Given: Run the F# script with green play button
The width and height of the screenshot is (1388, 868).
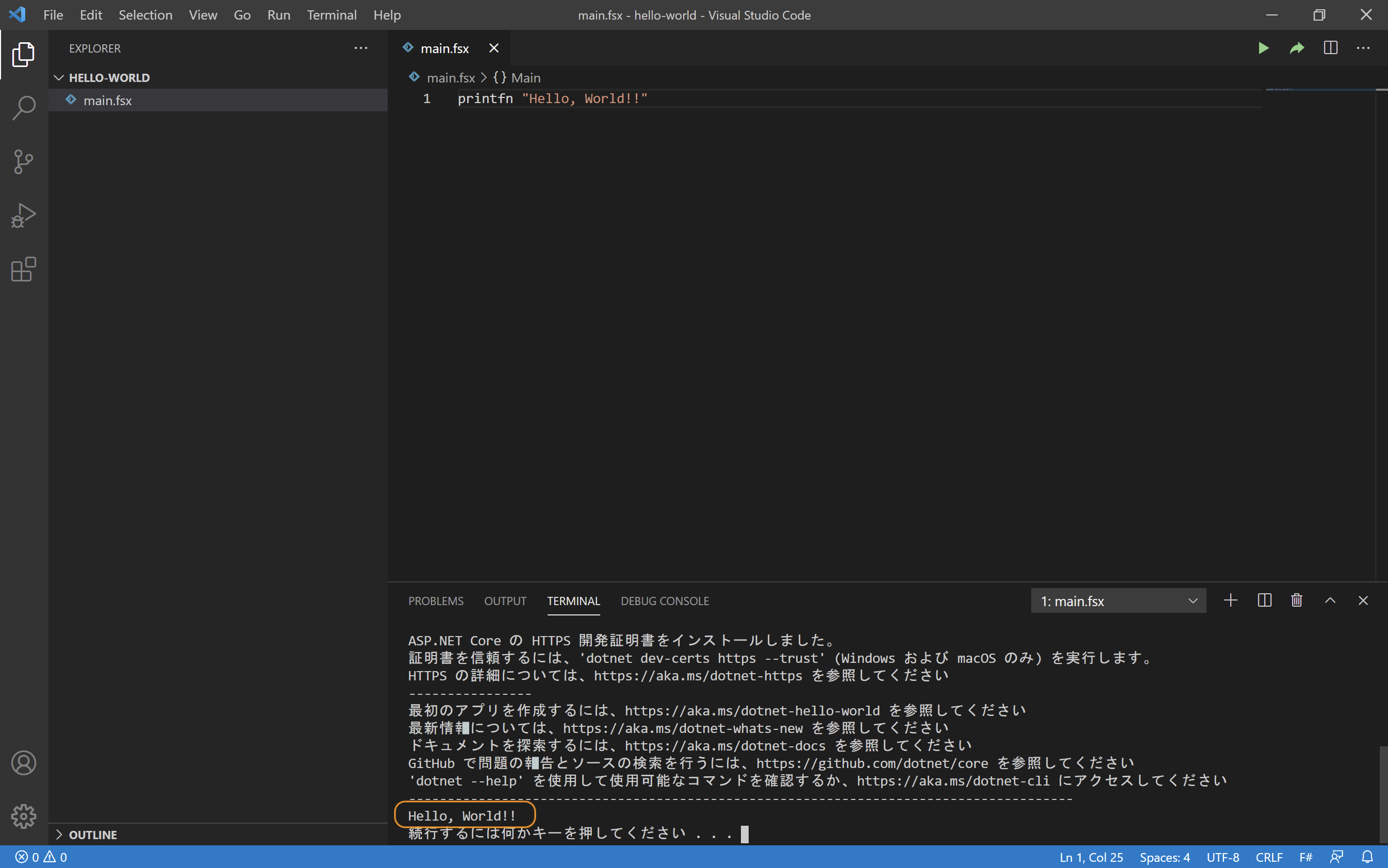Looking at the screenshot, I should 1263,48.
